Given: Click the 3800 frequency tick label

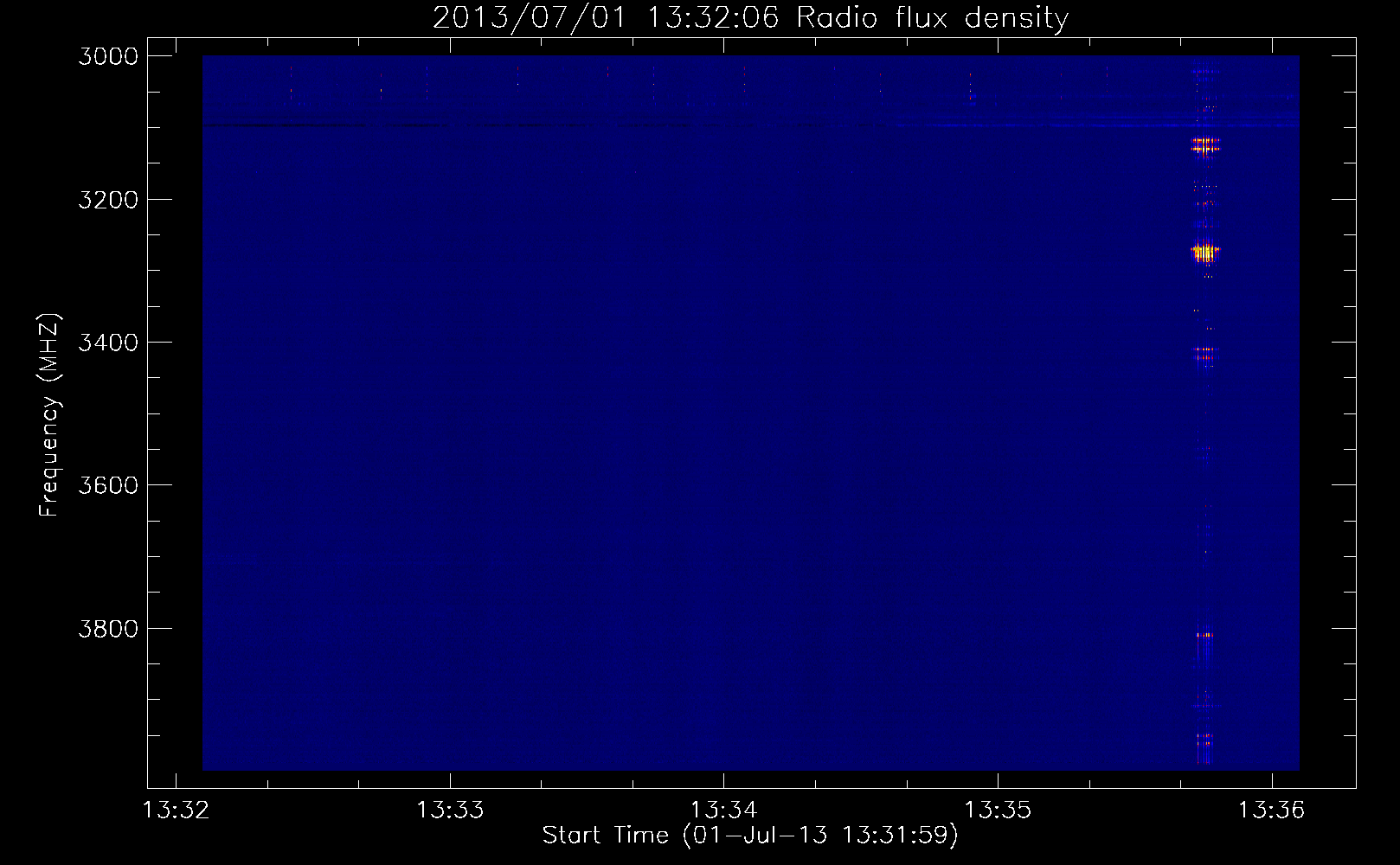Looking at the screenshot, I should coord(108,629).
